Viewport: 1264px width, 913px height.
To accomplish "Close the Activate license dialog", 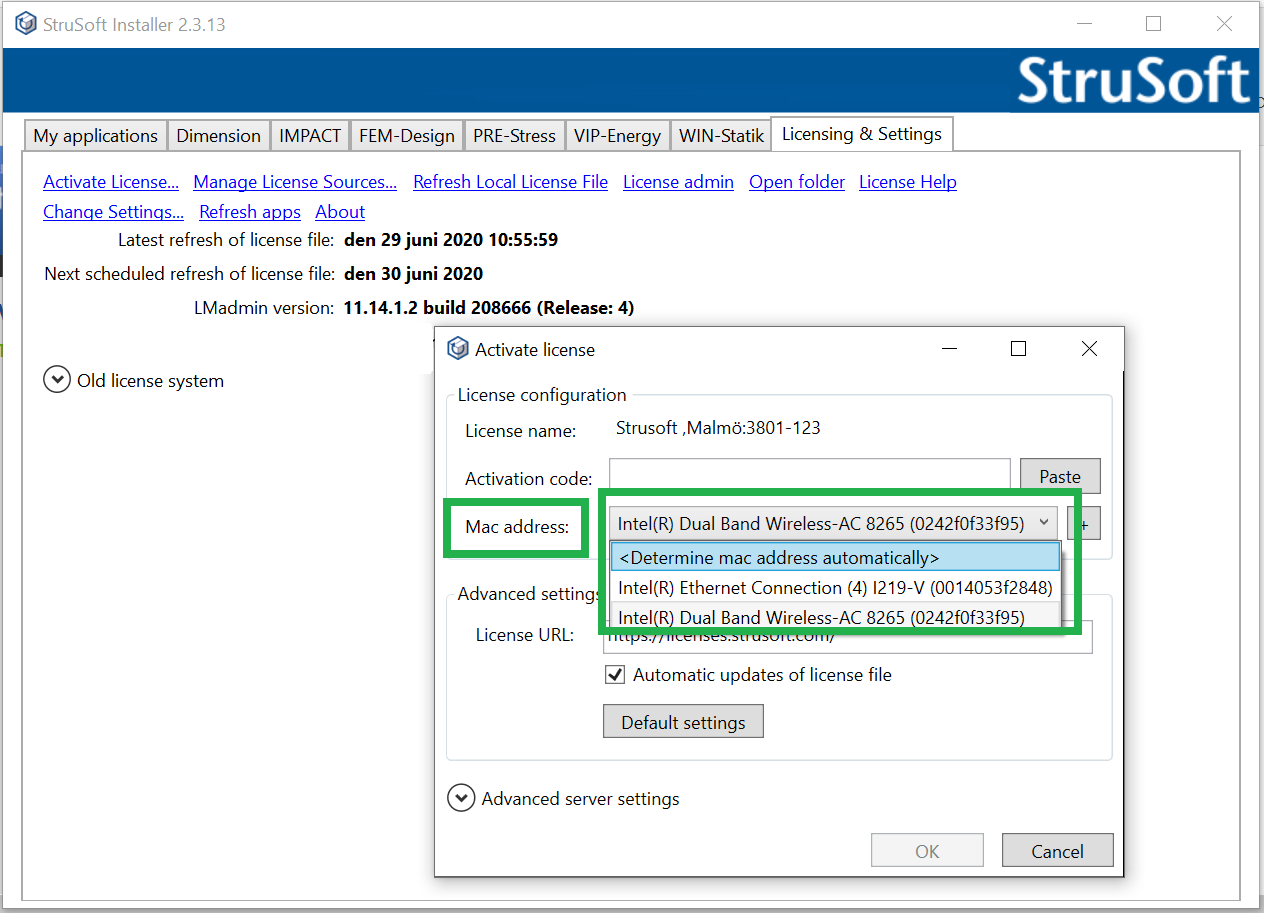I will pos(1089,349).
